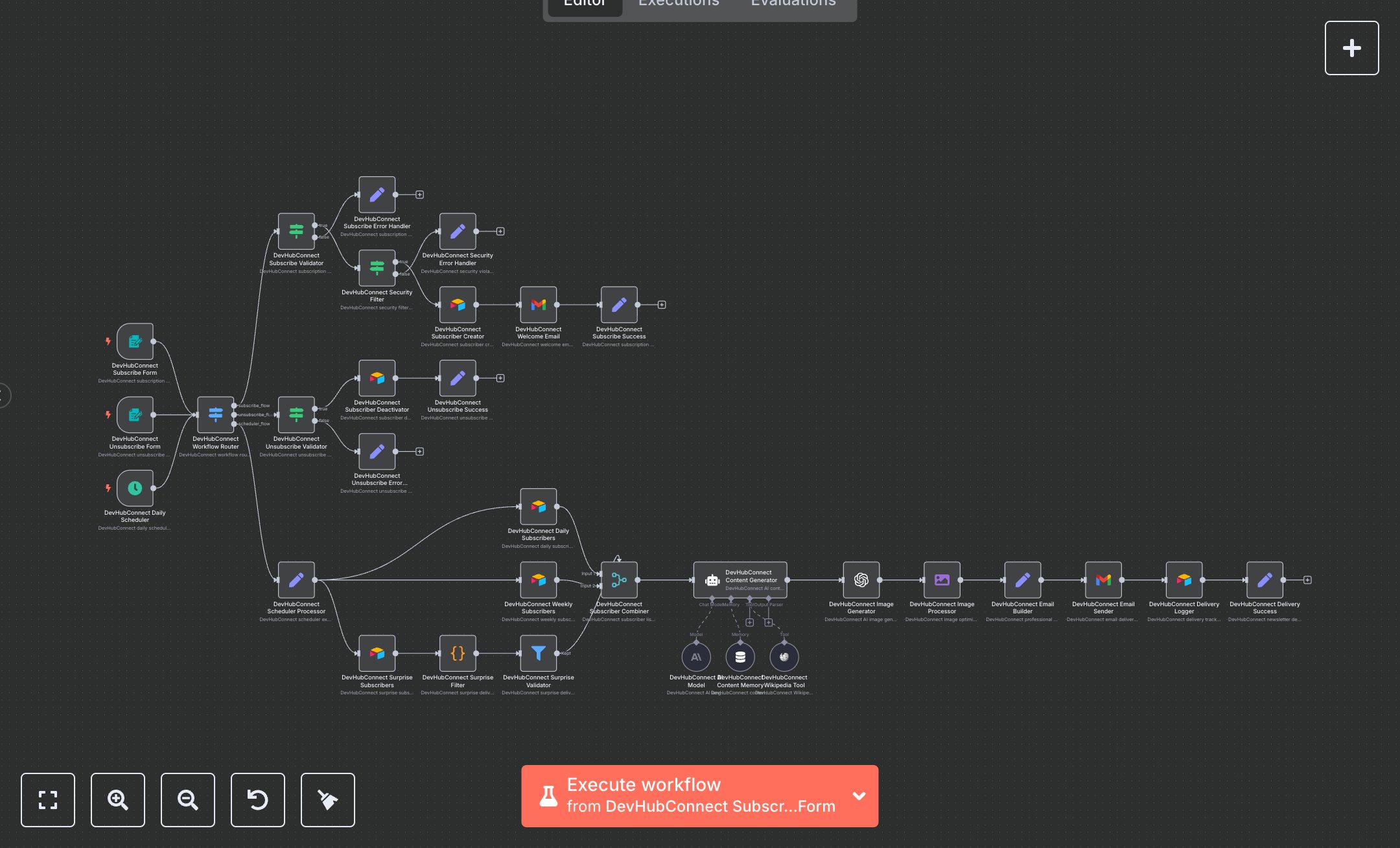Select the DevHubConnect Surprise Filter code node
Screen dimensions: 1400x848
coord(458,654)
